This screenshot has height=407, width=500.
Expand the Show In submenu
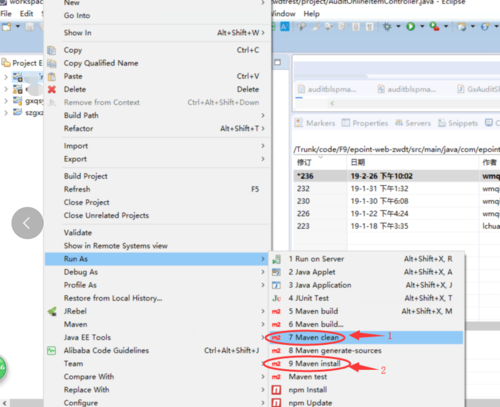point(157,33)
